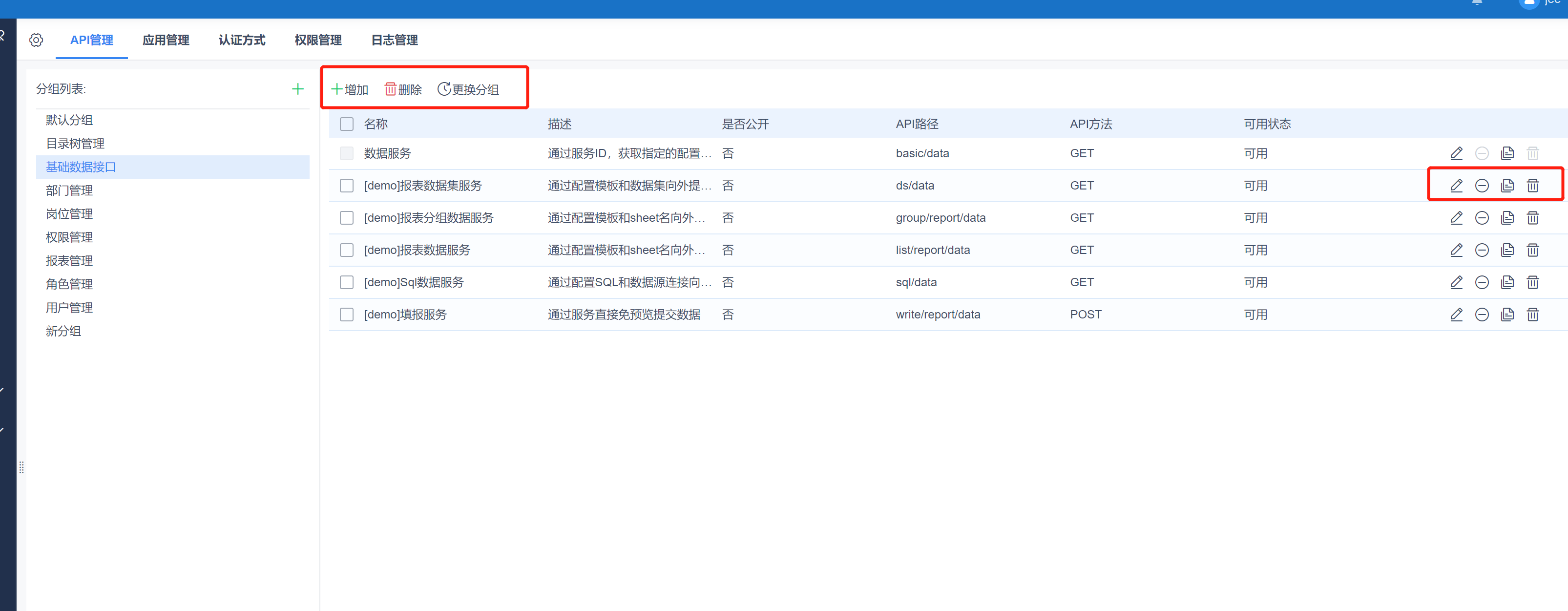The image size is (1568, 611).
Task: Open the document icon for list/report/data
Action: (x=1507, y=250)
